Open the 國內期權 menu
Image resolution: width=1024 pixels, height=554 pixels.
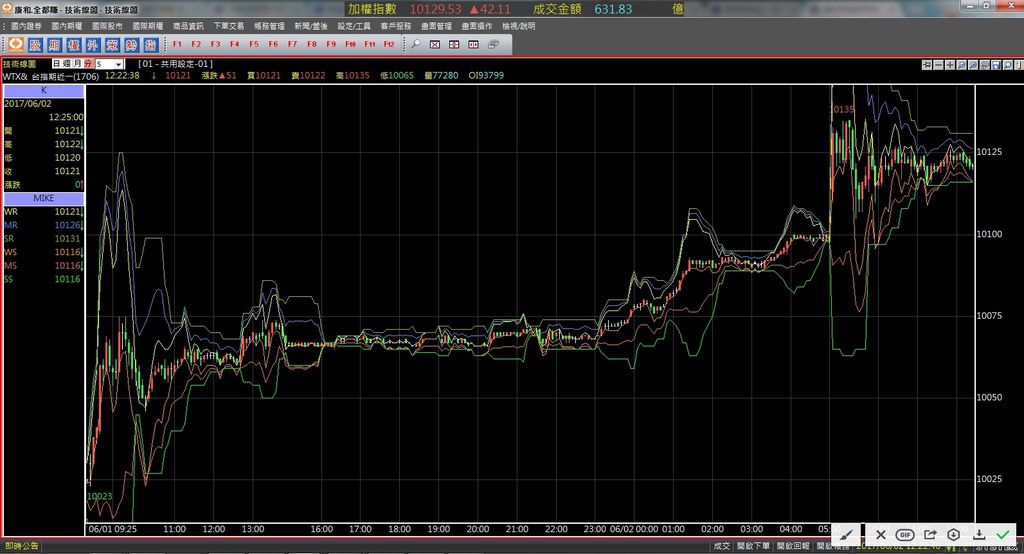coord(67,26)
